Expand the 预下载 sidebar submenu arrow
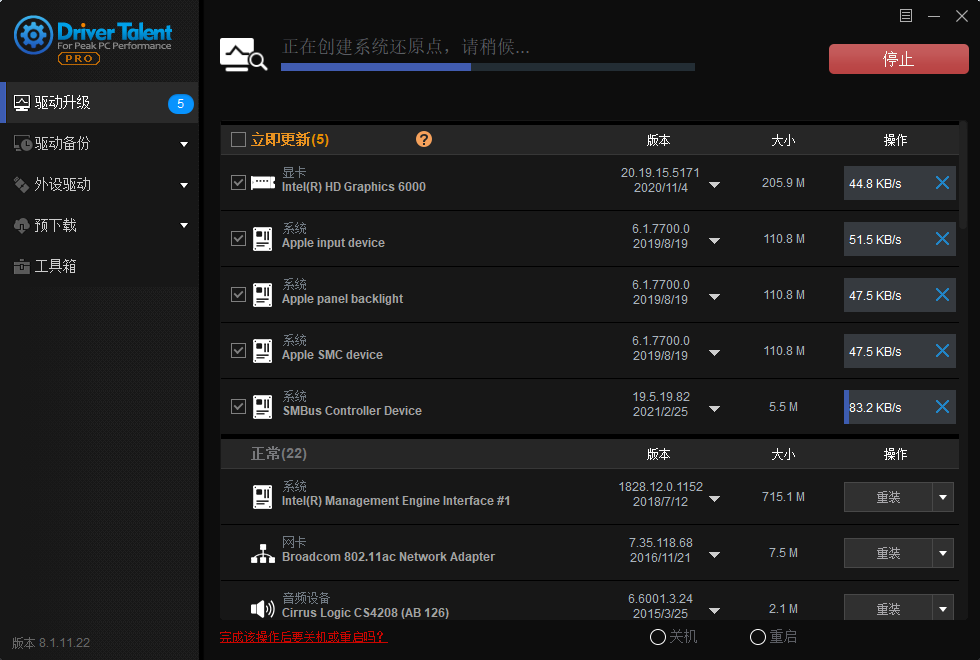 [184, 226]
